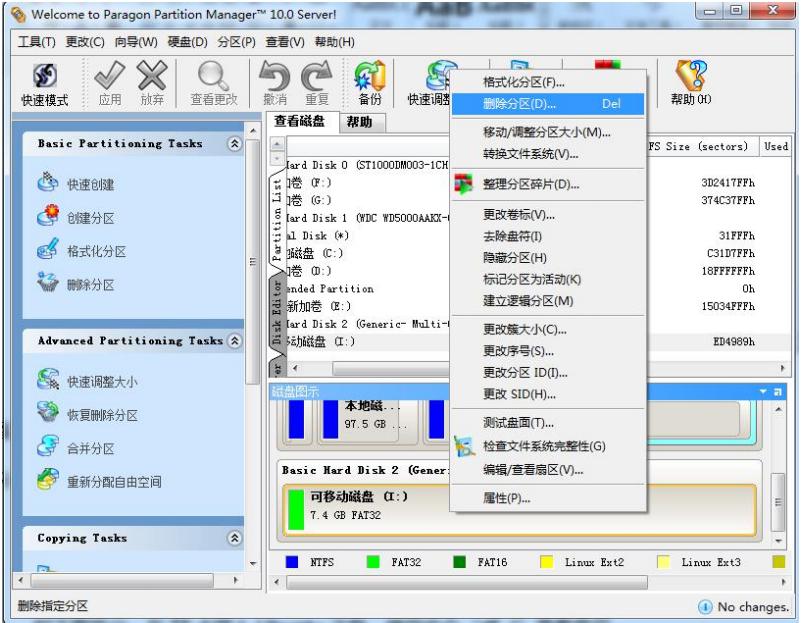Screen dimensions: 801x623
Task: Choose 隐藏分区(H) menu entry
Action: click(x=548, y=257)
